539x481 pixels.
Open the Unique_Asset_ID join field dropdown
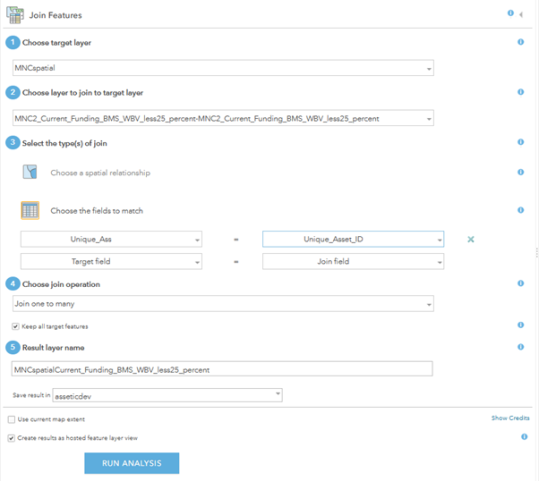pos(353,239)
